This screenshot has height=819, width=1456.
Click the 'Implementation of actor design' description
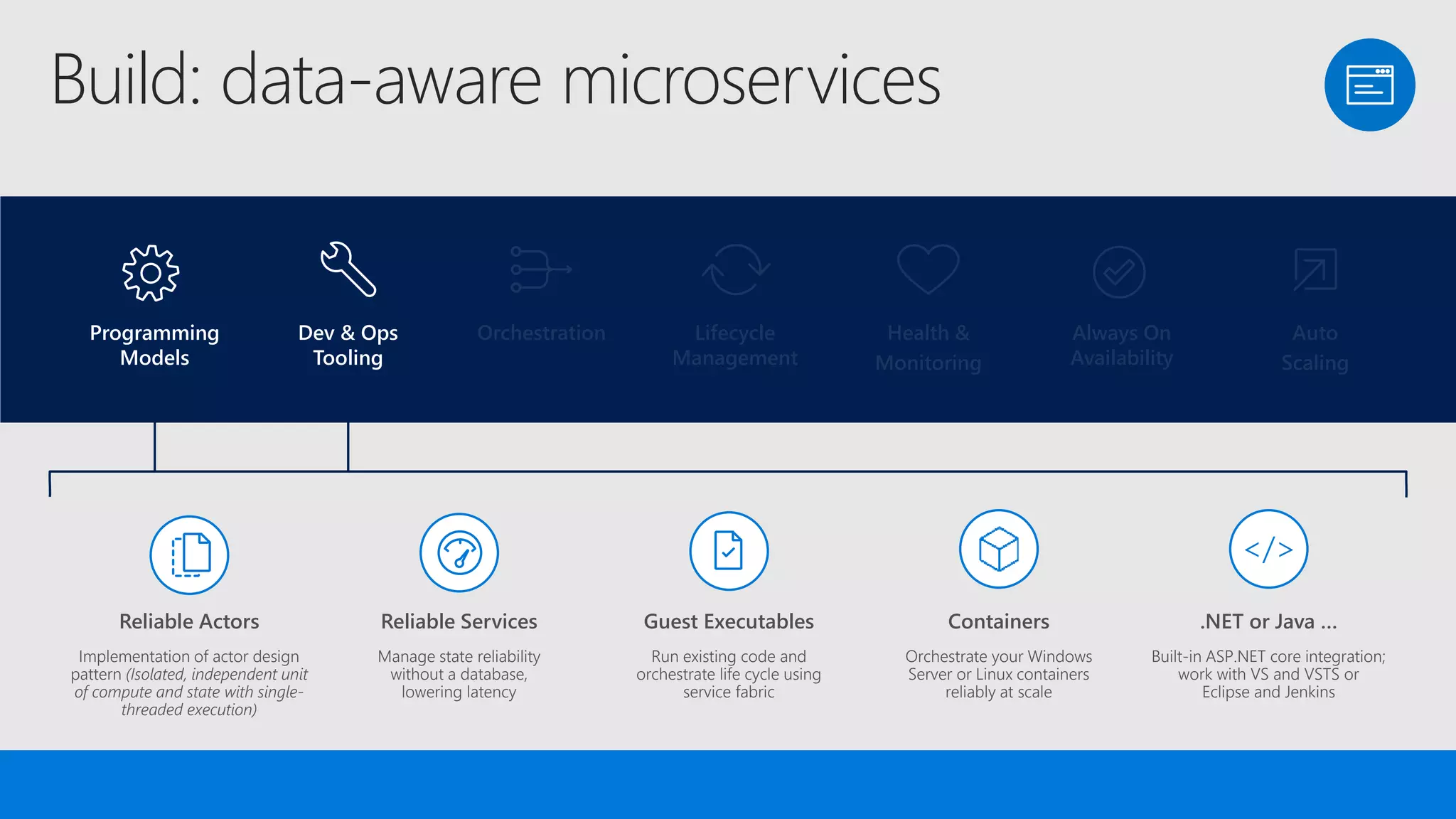click(x=189, y=682)
